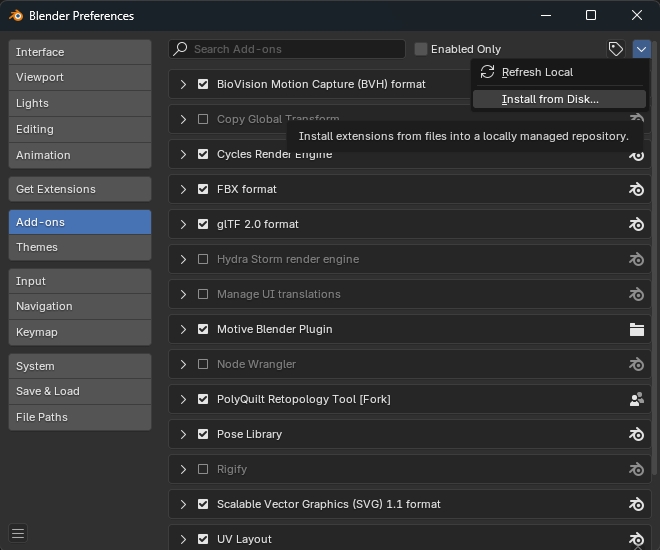Expand the Cycles Render Engine details

(x=183, y=154)
